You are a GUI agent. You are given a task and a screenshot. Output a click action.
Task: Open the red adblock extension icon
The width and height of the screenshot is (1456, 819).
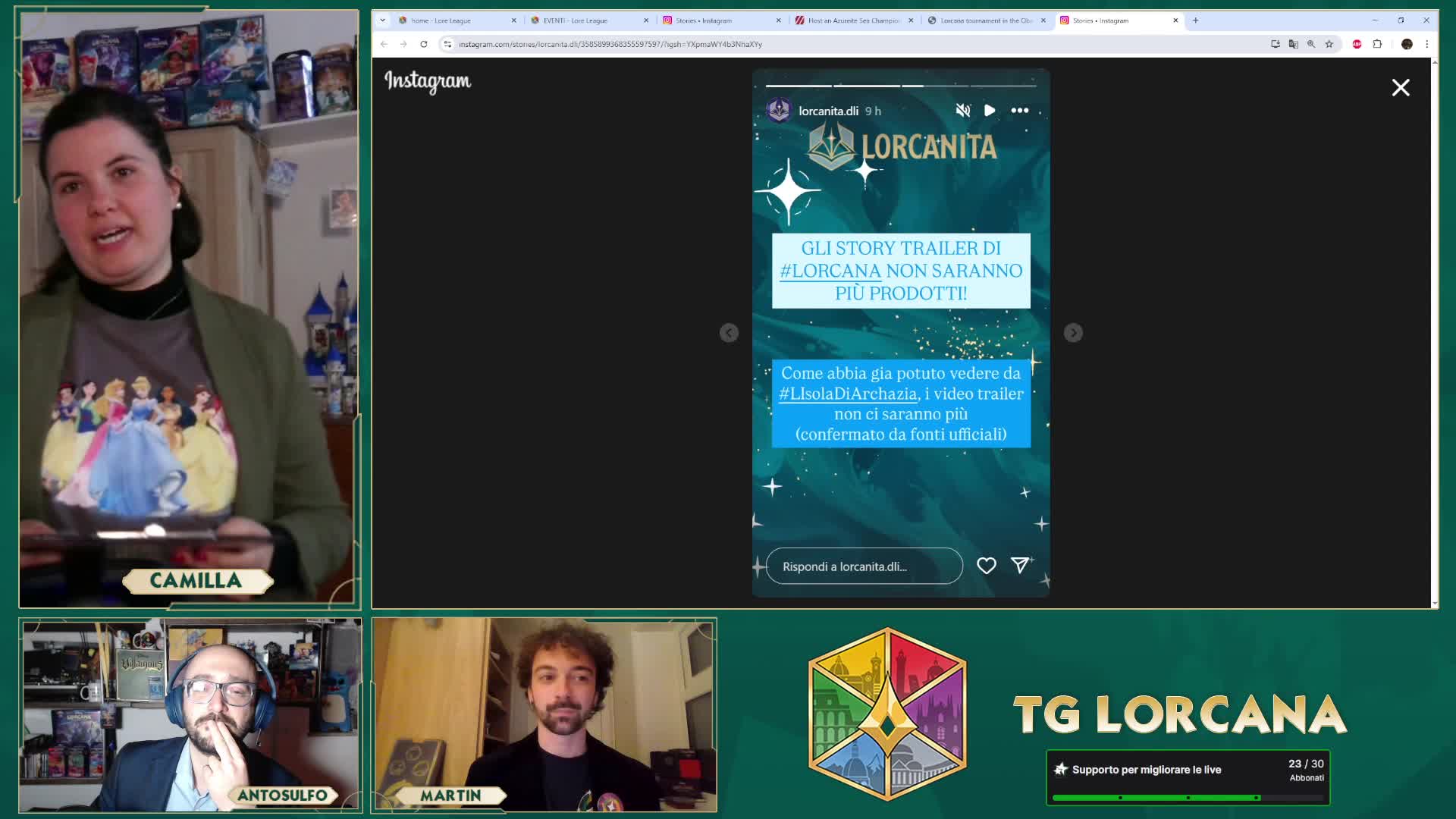1357,44
